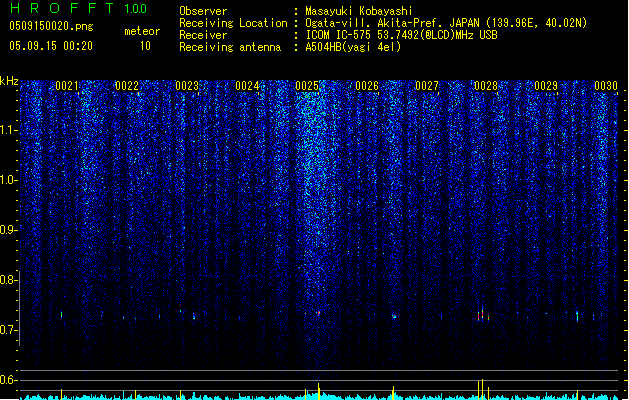The height and width of the screenshot is (400, 629).
Task: Click time marker 0029
Action: pos(546,86)
